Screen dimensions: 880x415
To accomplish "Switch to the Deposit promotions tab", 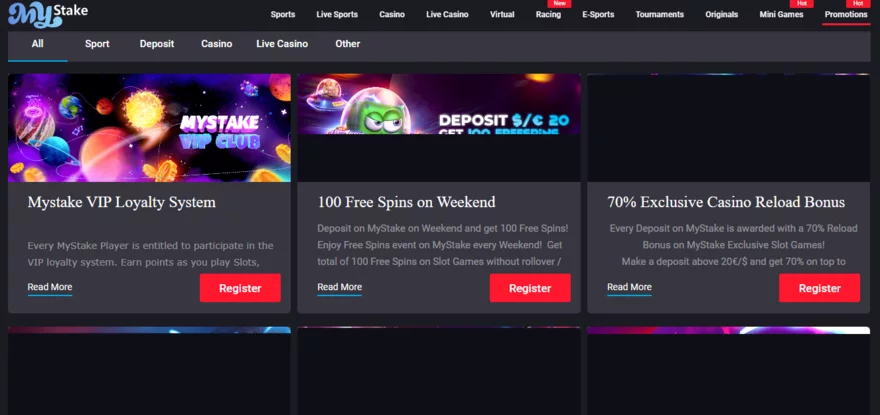I will coord(157,44).
